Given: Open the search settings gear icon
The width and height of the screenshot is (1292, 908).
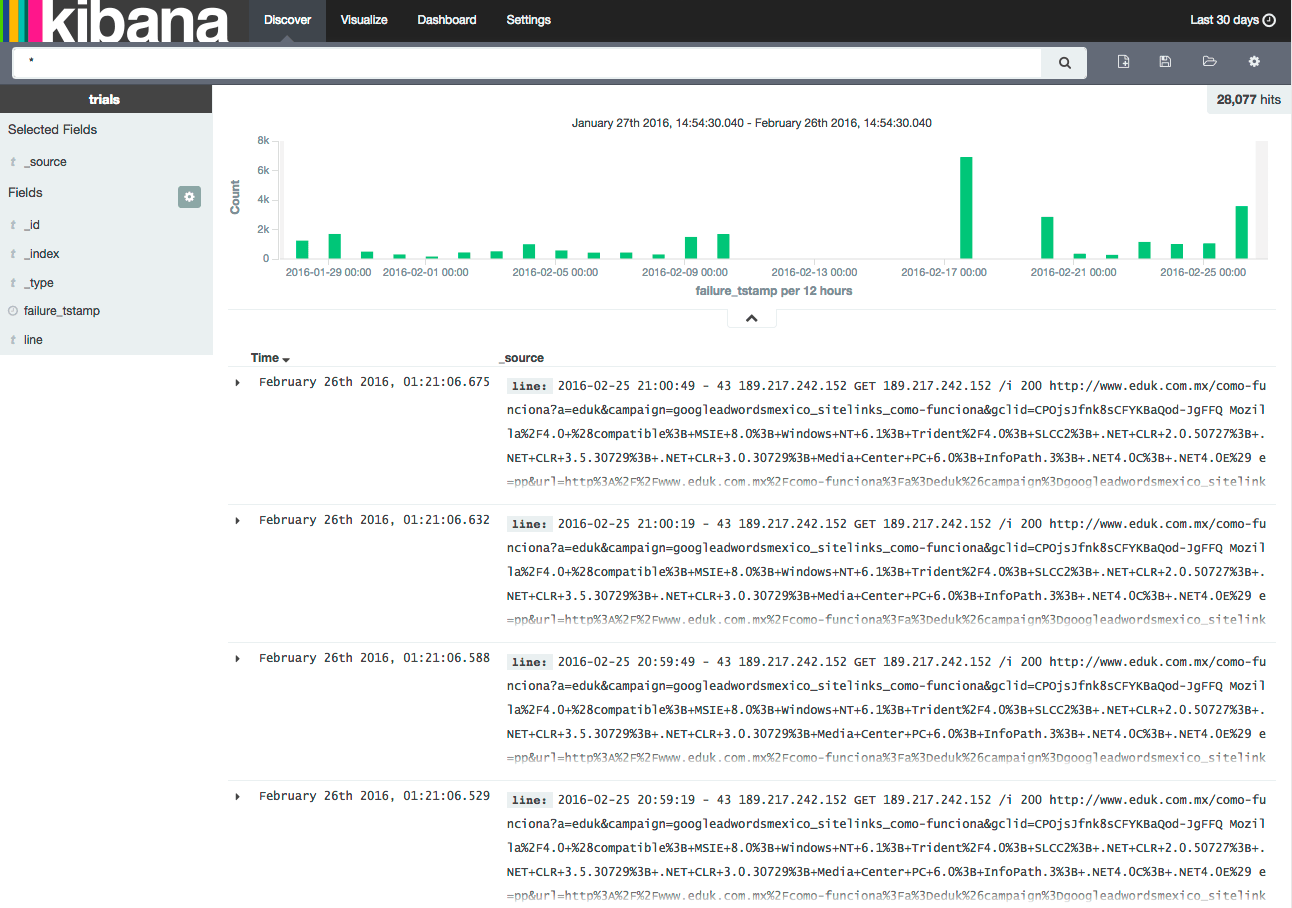Looking at the screenshot, I should click(1254, 62).
